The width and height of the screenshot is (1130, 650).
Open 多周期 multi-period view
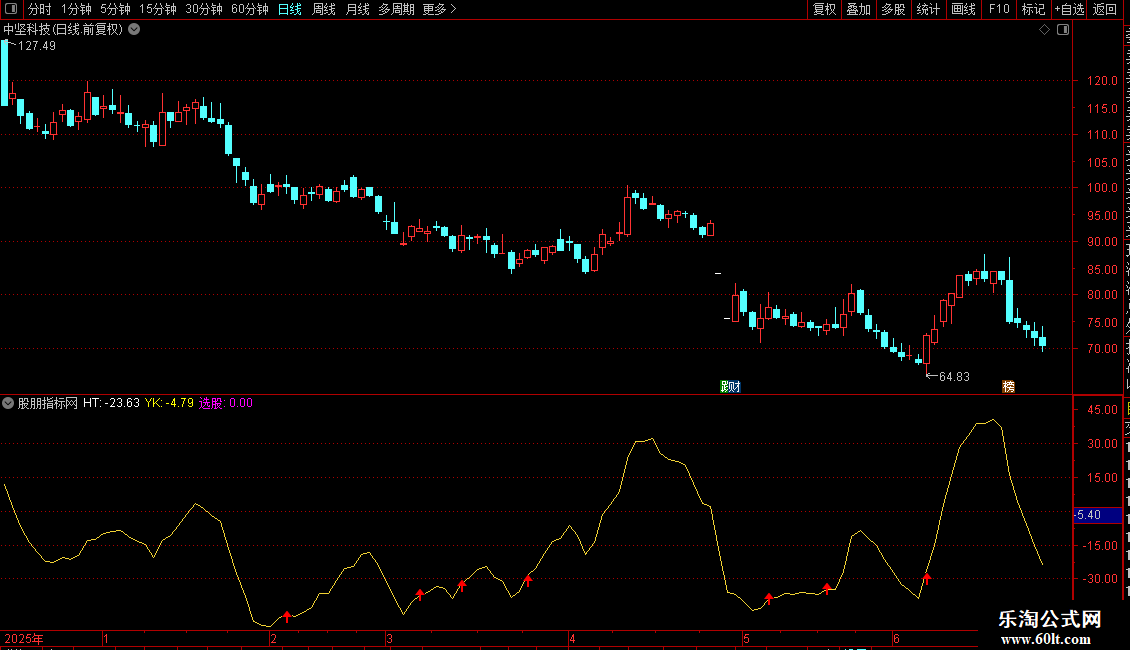point(396,9)
